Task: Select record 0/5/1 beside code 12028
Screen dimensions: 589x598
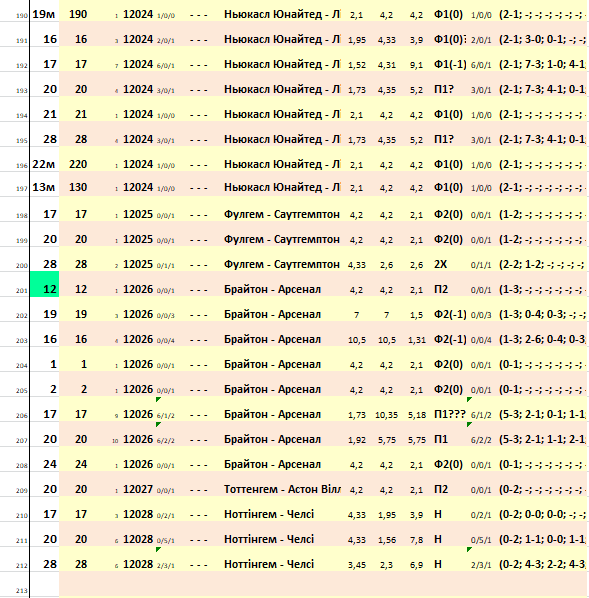Action: pyautogui.click(x=166, y=540)
